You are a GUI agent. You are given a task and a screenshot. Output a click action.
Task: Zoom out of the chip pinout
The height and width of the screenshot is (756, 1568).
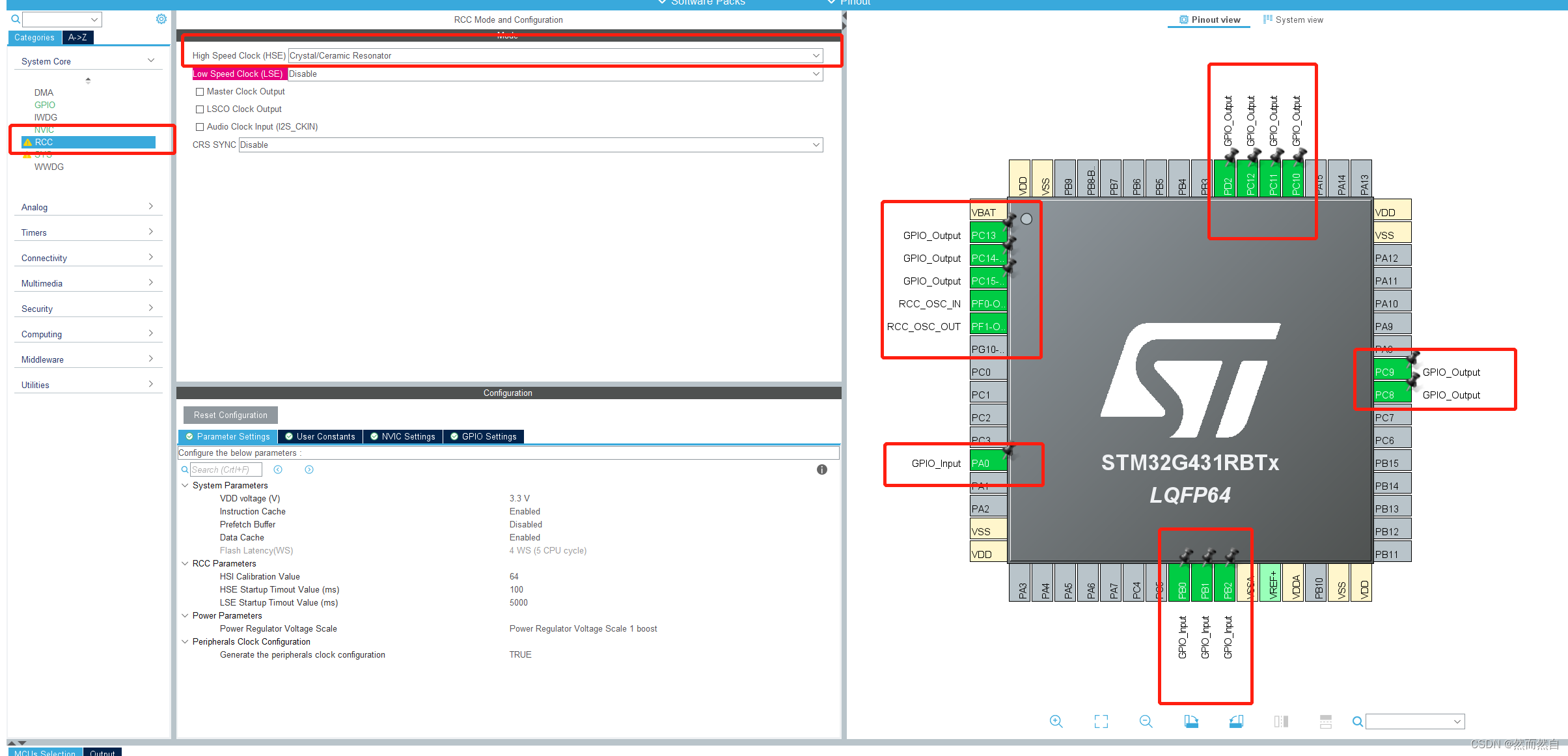tap(1146, 721)
